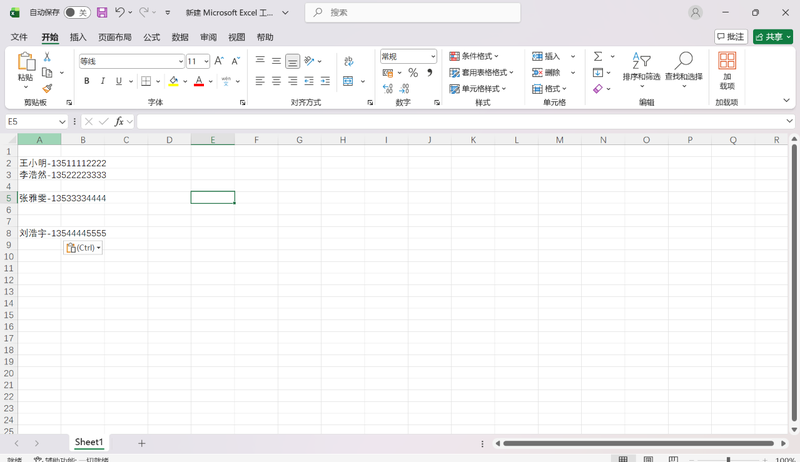Apply Italic formatting
This screenshot has height=462, width=800.
pyautogui.click(x=103, y=81)
